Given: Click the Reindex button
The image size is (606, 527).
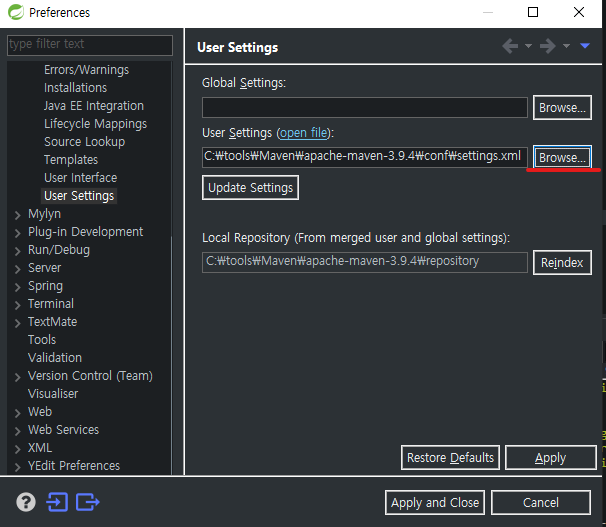Looking at the screenshot, I should click(x=562, y=263).
